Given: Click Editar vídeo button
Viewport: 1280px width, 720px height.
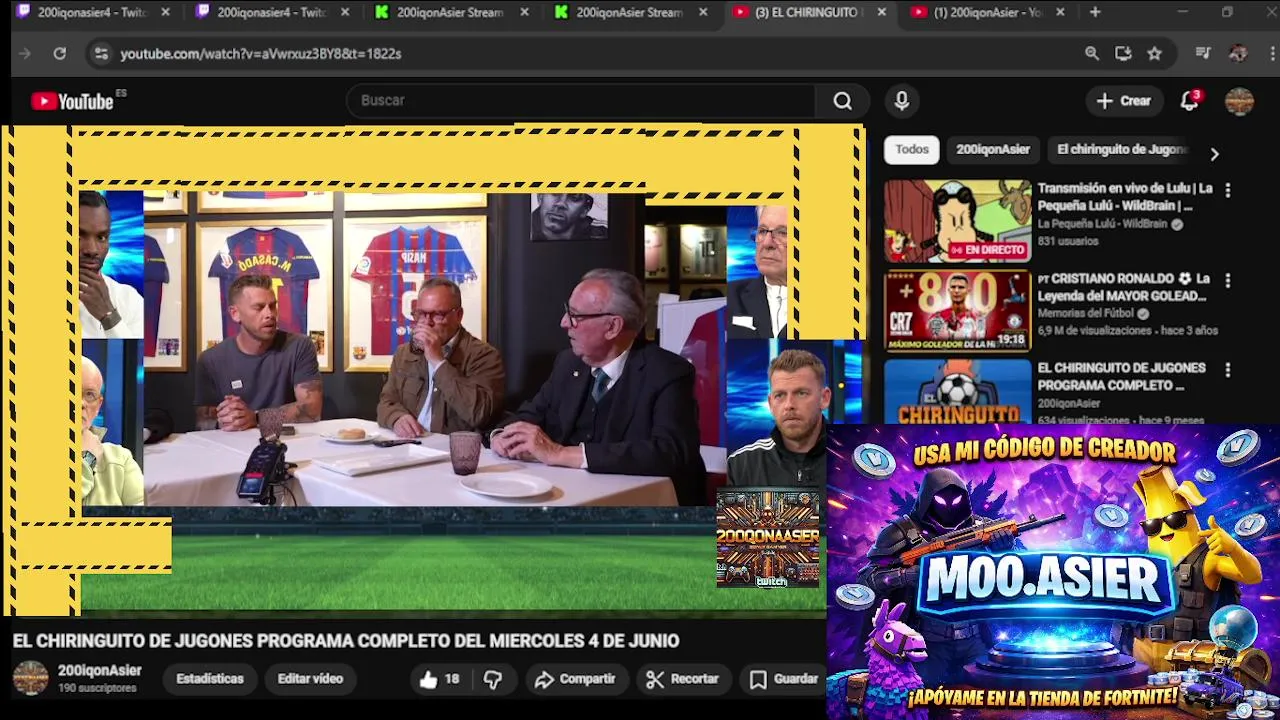Looking at the screenshot, I should (x=310, y=679).
